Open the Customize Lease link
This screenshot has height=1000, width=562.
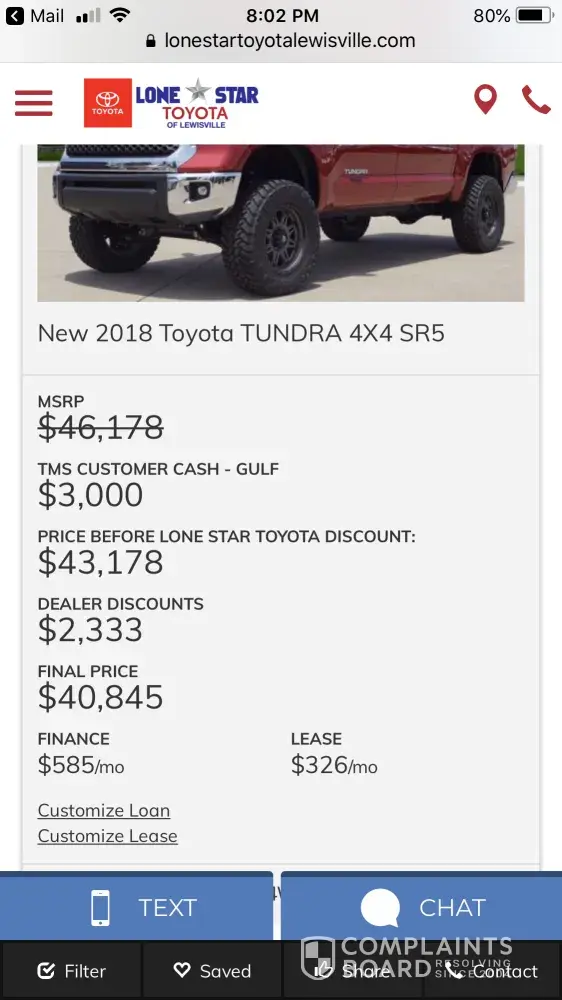tap(108, 836)
